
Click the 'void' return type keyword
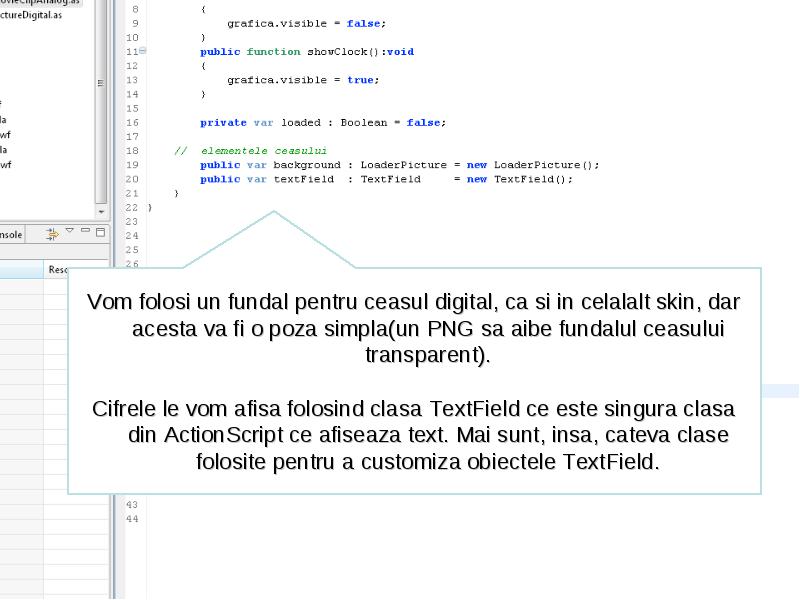(401, 52)
